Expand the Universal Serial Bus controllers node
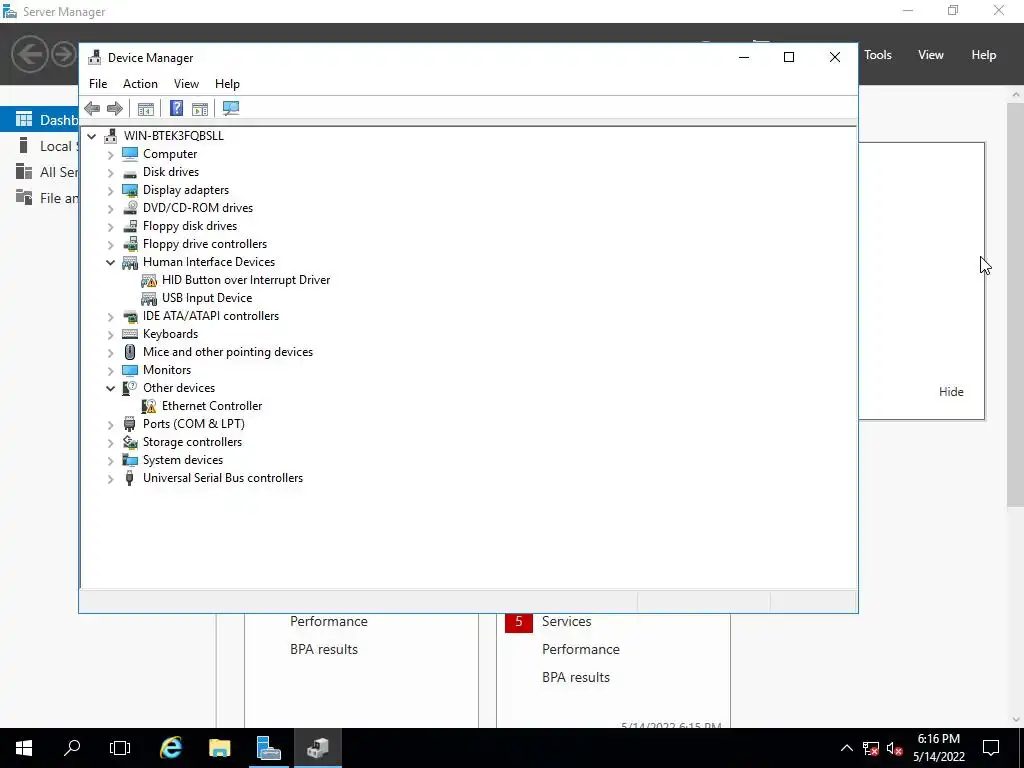 (110, 479)
